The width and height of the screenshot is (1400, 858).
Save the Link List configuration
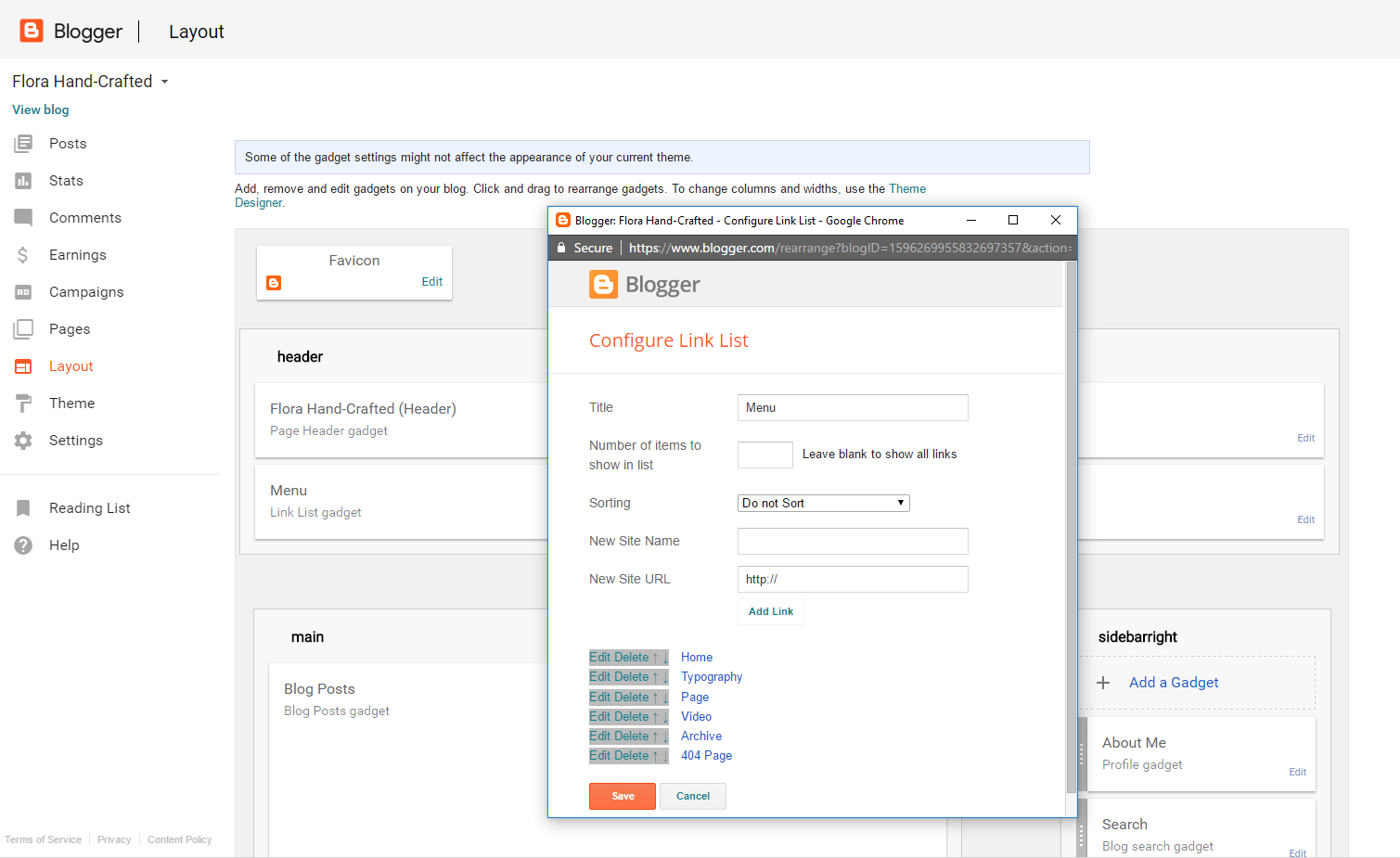coord(623,796)
